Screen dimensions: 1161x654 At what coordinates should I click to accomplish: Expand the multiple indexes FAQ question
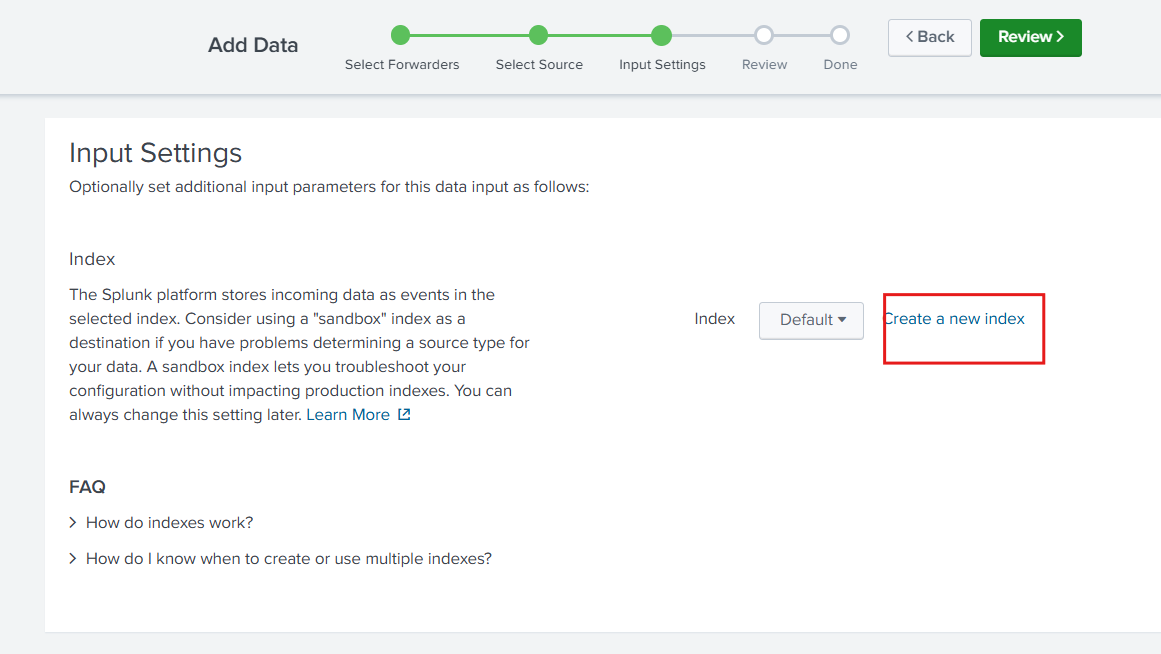(x=288, y=559)
